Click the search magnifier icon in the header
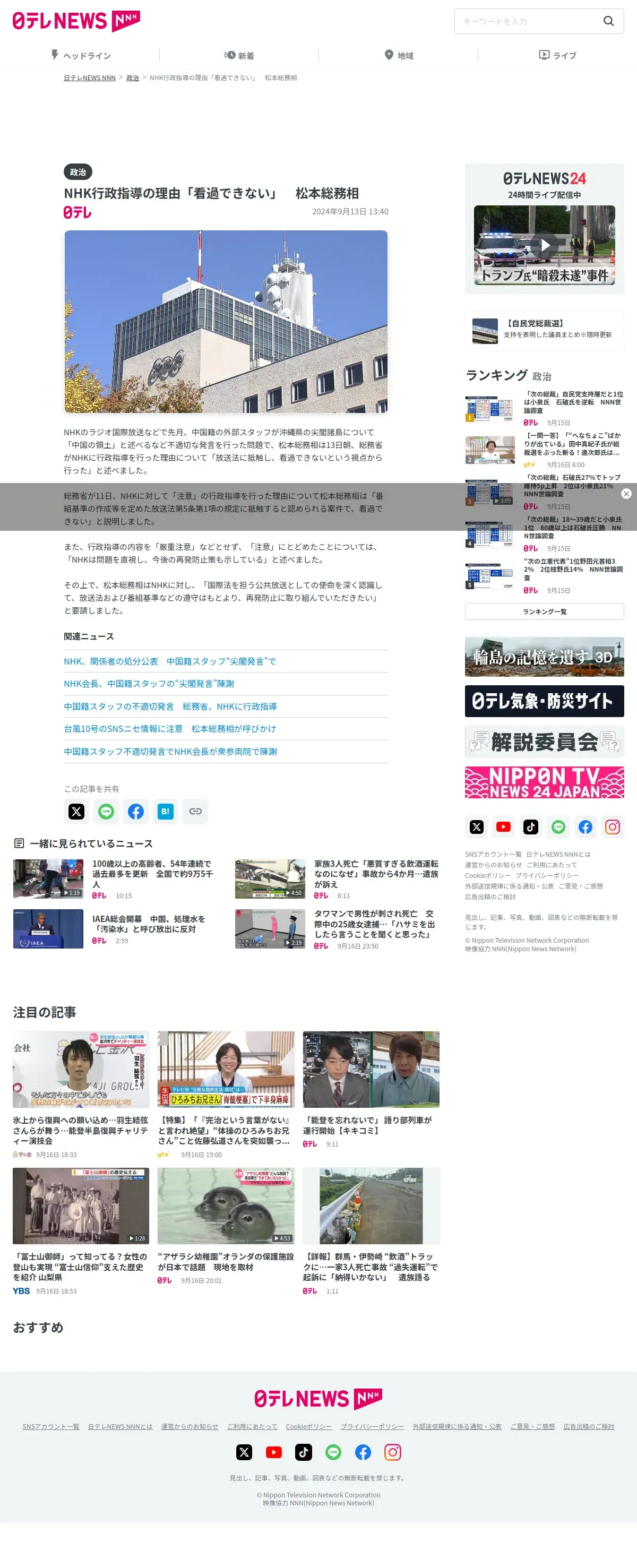 (608, 21)
